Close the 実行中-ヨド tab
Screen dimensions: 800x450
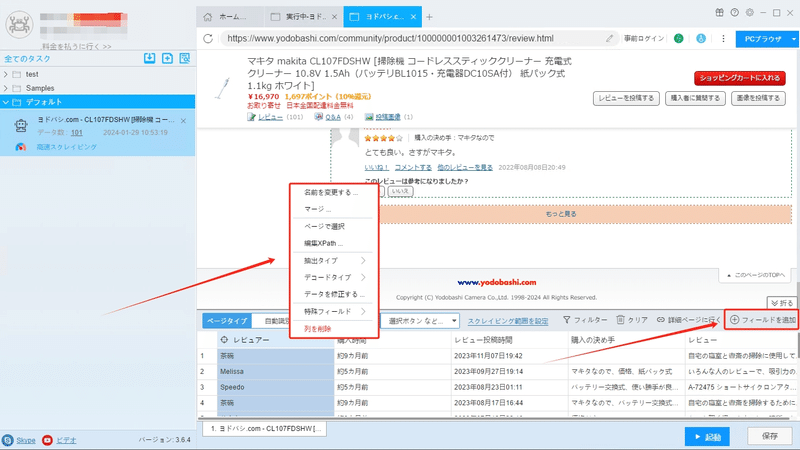click(x=334, y=17)
